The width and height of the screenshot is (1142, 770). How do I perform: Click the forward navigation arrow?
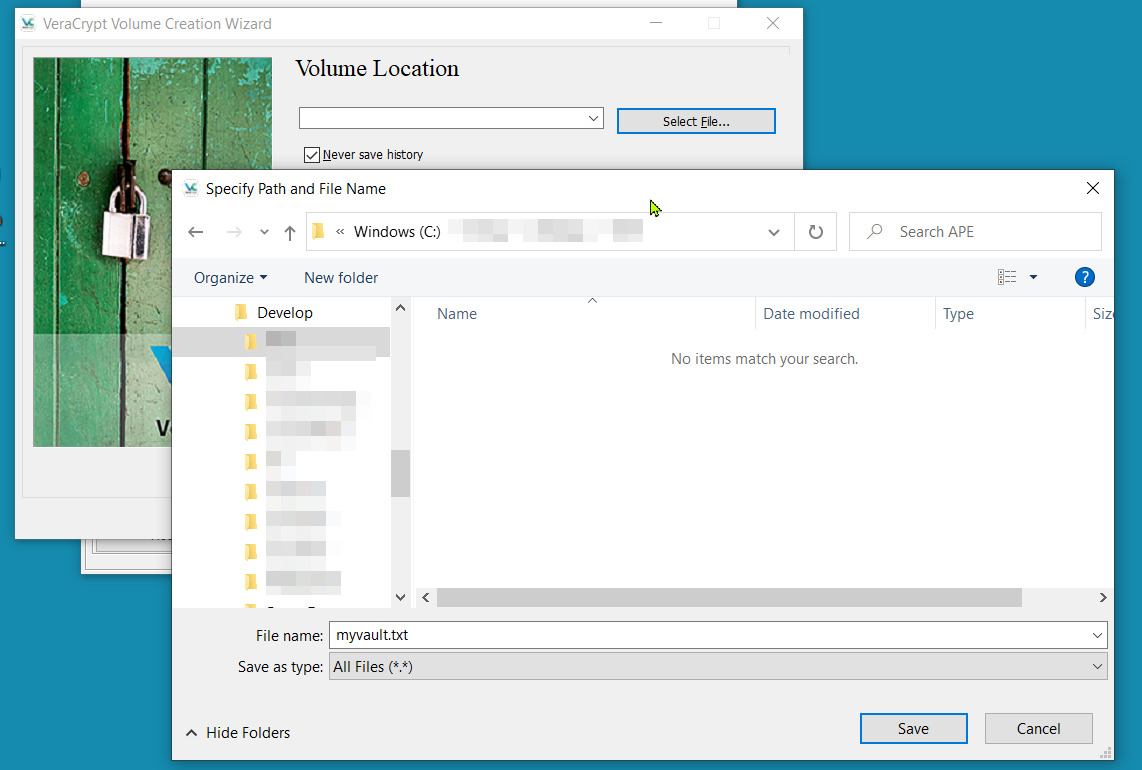234,232
